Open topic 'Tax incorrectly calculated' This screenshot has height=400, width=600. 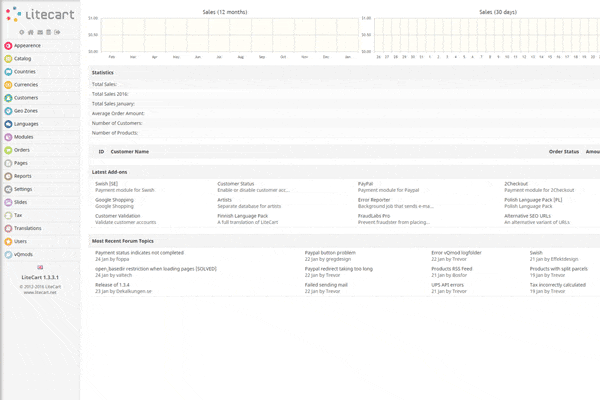[x=558, y=285]
